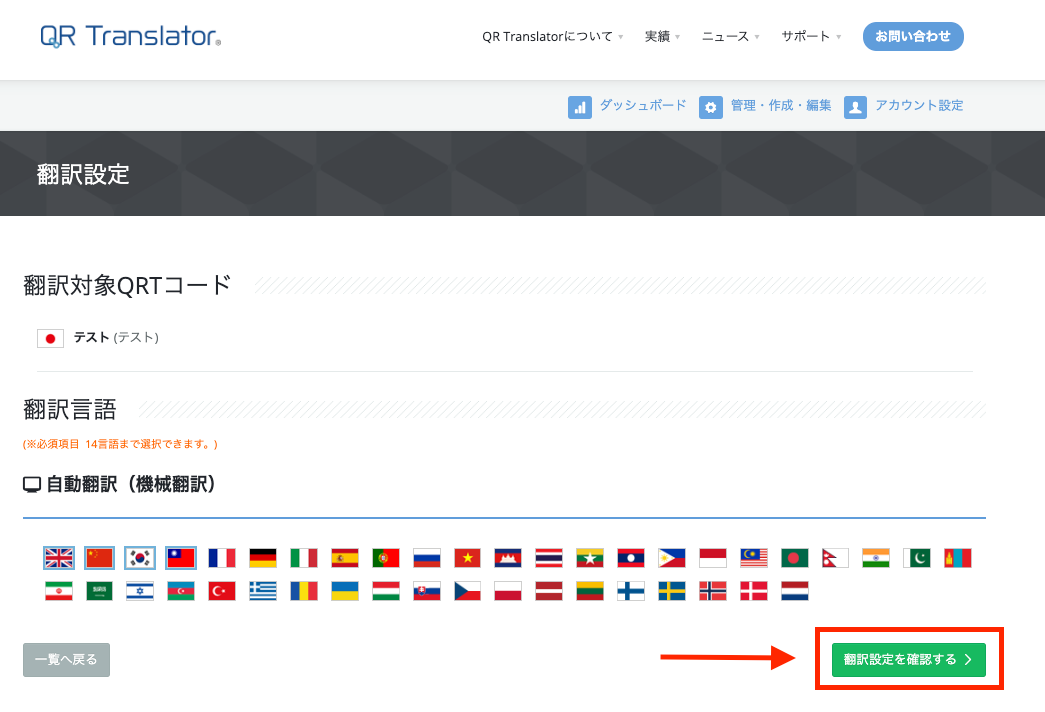Image resolution: width=1045 pixels, height=712 pixels.
Task: Select the Thai flag
Action: click(x=548, y=558)
